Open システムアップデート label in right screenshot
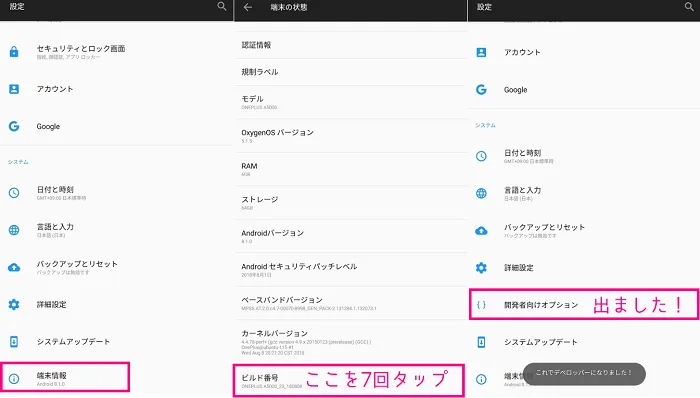Screen dimensions: 700x398 541,342
